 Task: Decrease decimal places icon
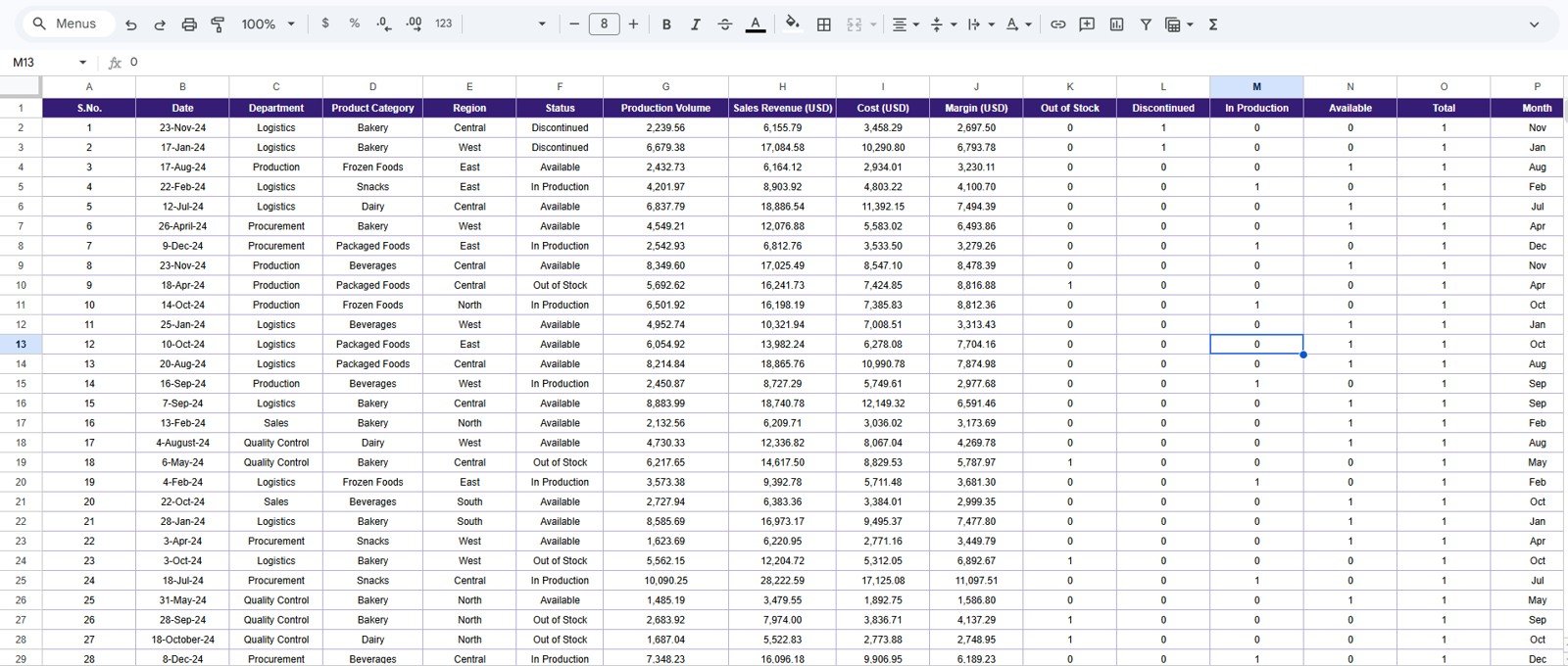(384, 24)
